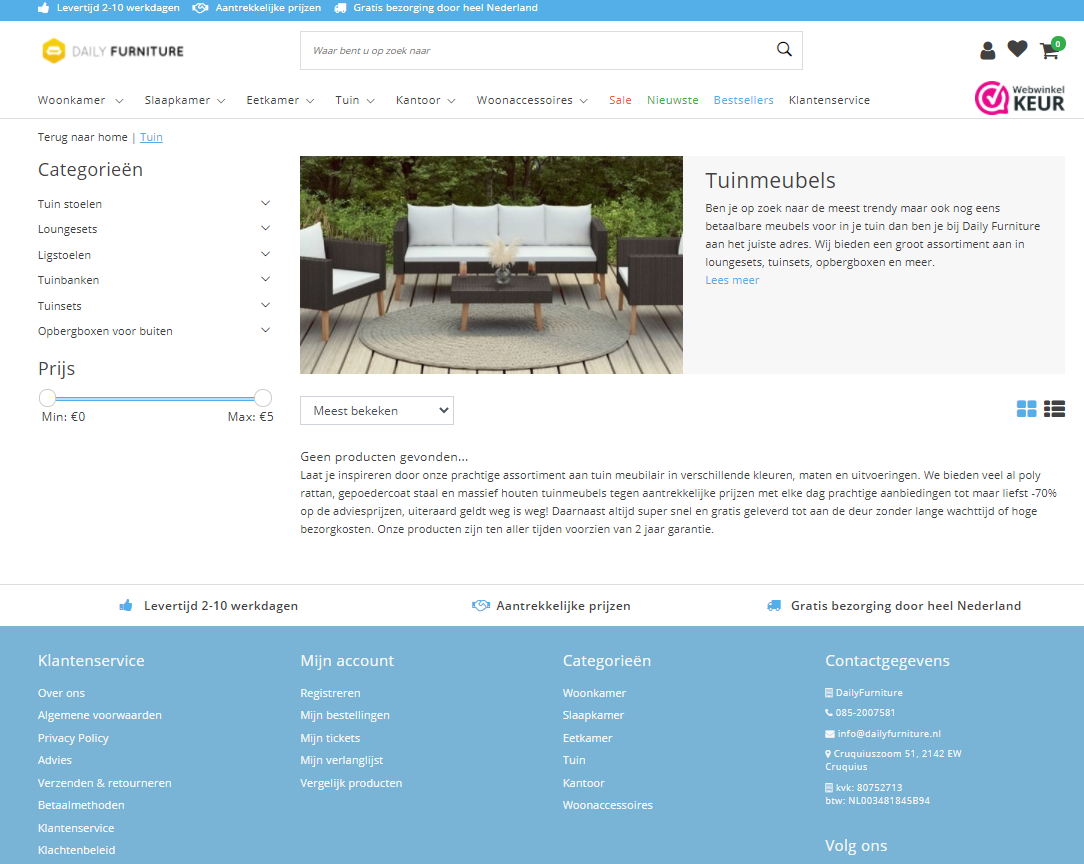Click the Tuin breadcrumb link
The image size is (1084, 864).
coord(151,137)
